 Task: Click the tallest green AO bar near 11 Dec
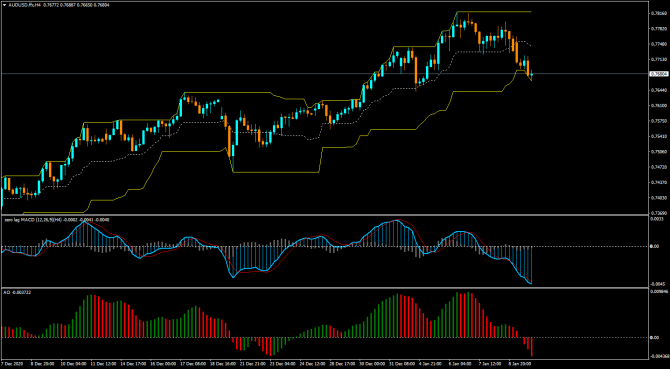click(91, 316)
